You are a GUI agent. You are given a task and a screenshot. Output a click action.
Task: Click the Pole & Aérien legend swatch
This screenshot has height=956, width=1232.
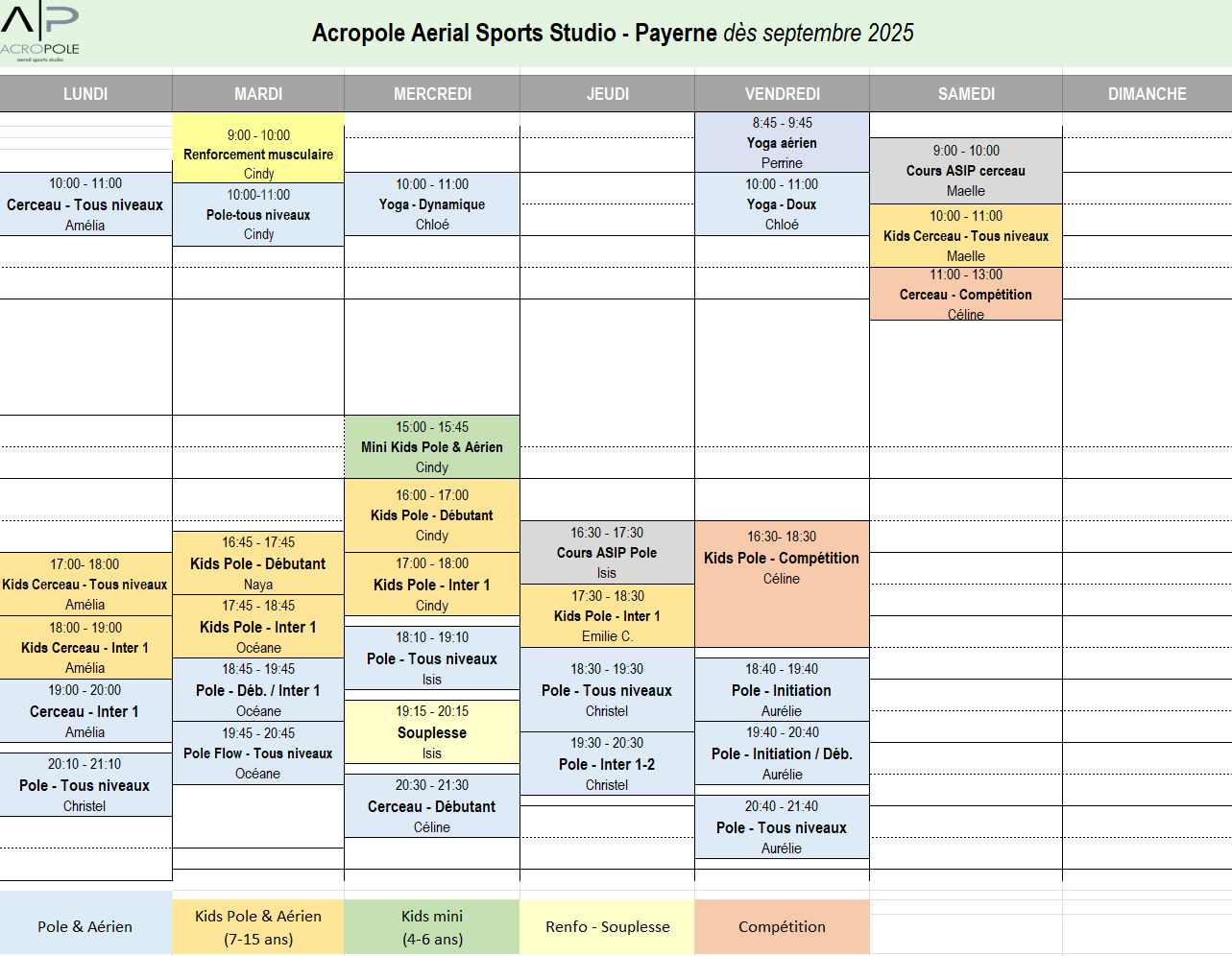click(85, 926)
